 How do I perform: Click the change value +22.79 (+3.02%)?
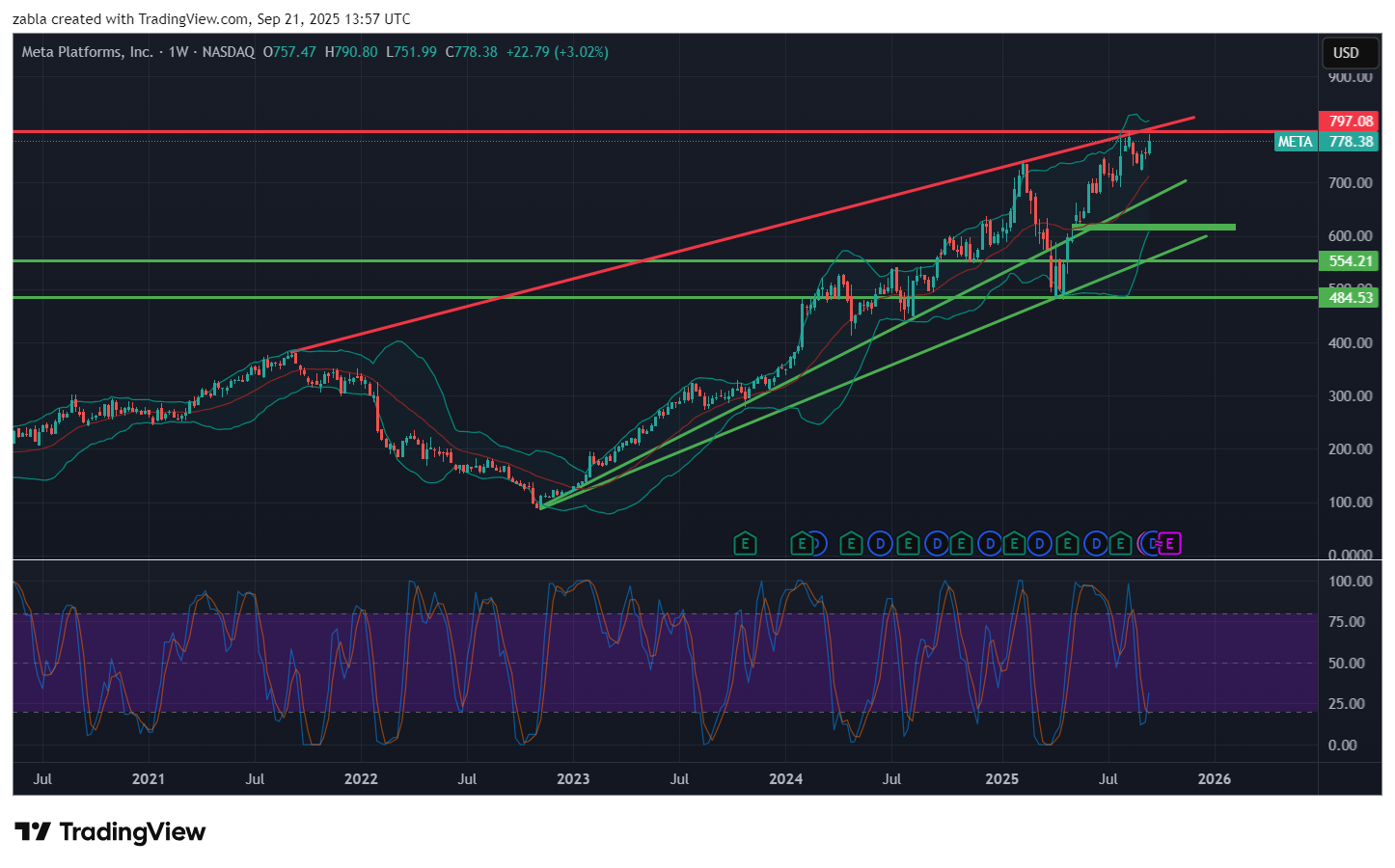click(557, 52)
